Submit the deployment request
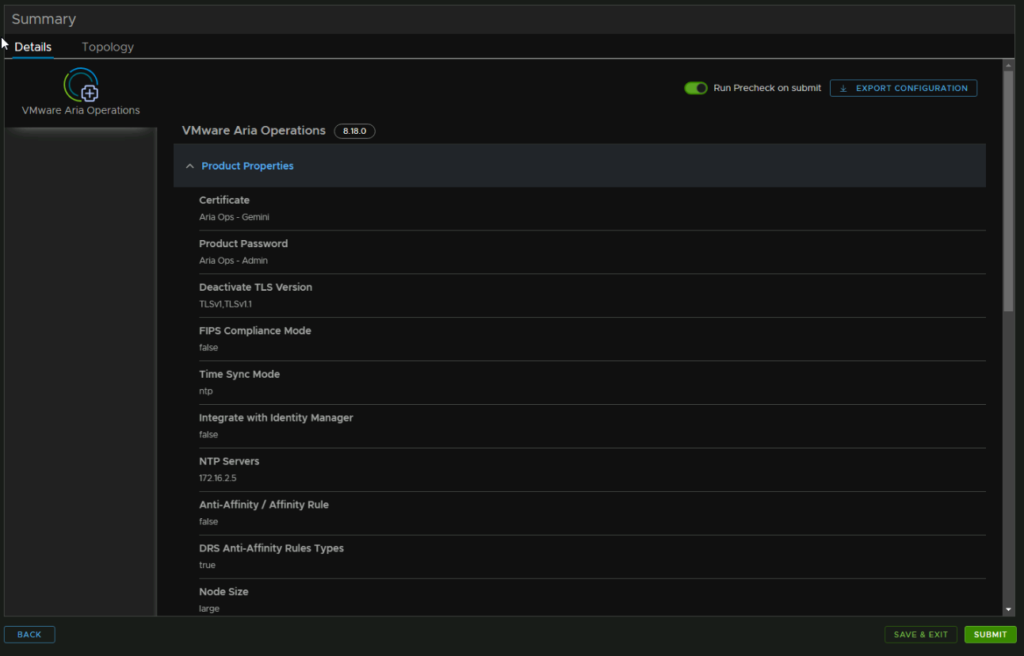1024x656 pixels. pyautogui.click(x=990, y=634)
